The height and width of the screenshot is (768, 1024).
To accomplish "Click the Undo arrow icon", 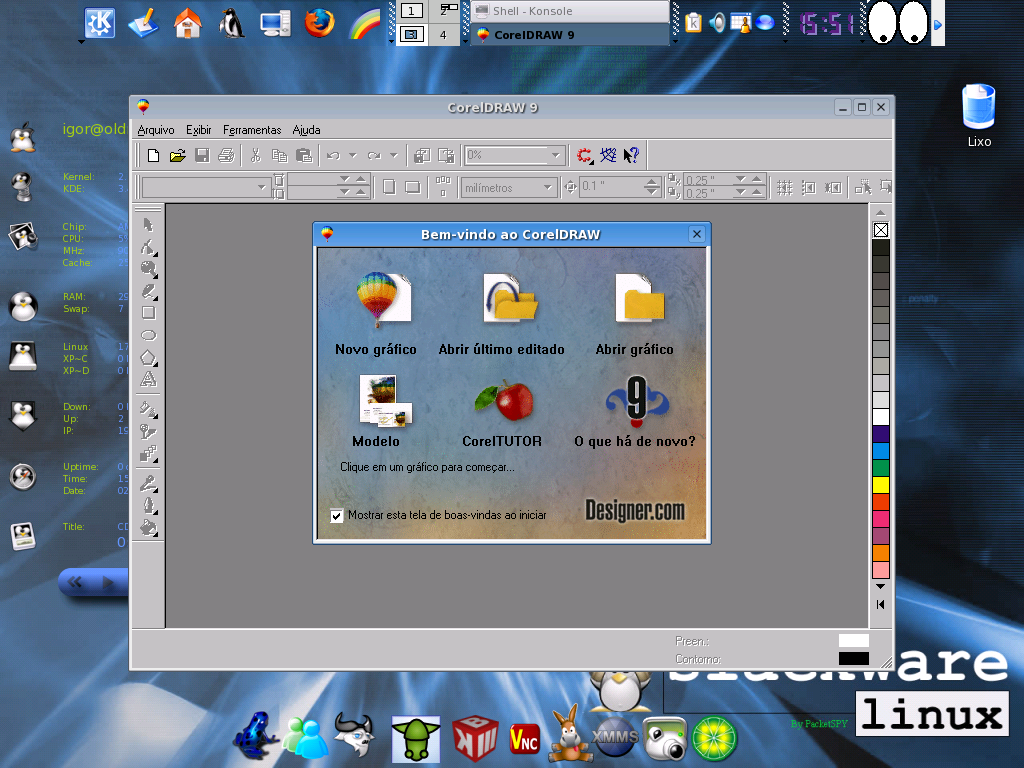I will point(333,155).
